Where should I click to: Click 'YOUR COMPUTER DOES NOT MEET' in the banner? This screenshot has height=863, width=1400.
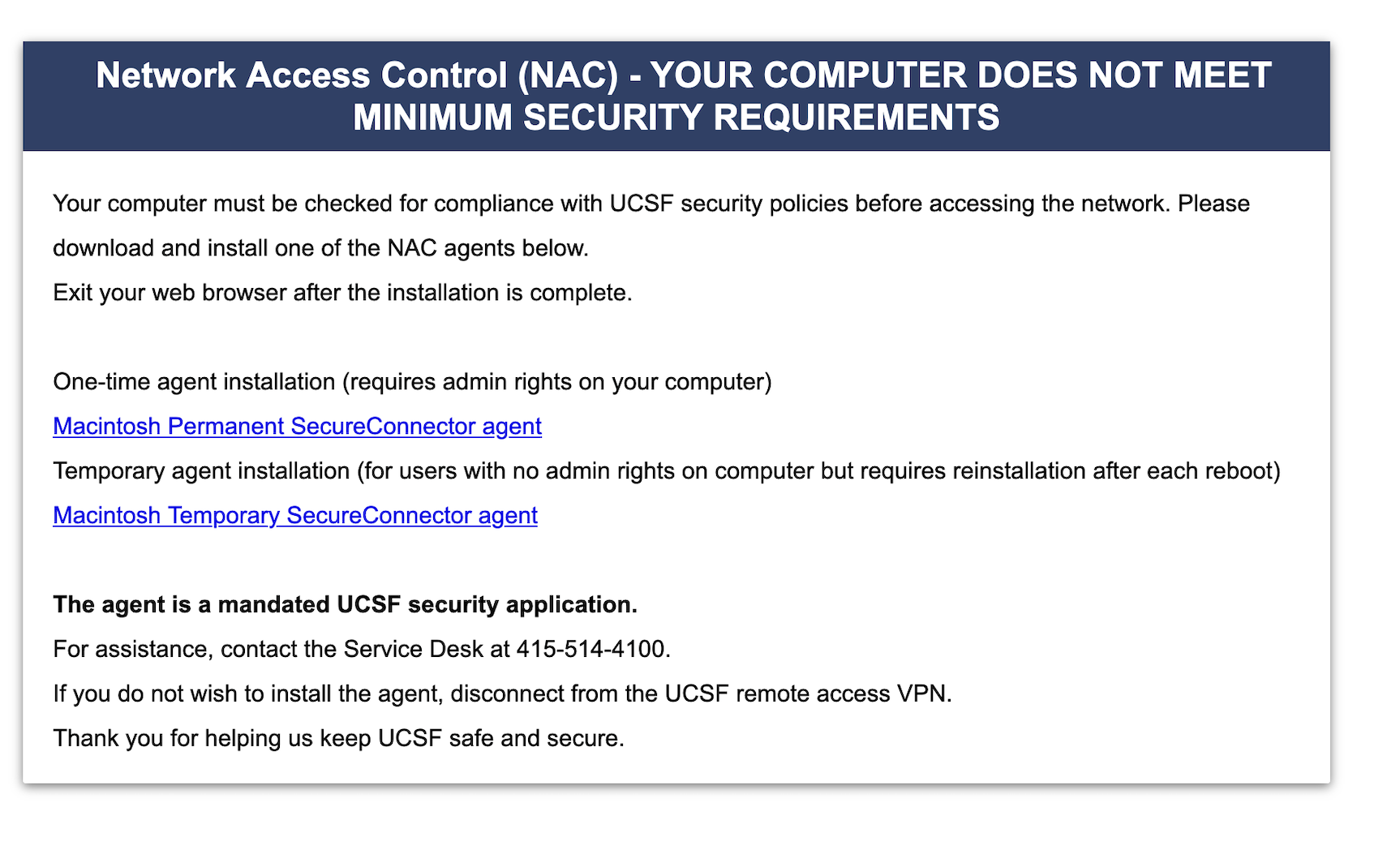960,76
